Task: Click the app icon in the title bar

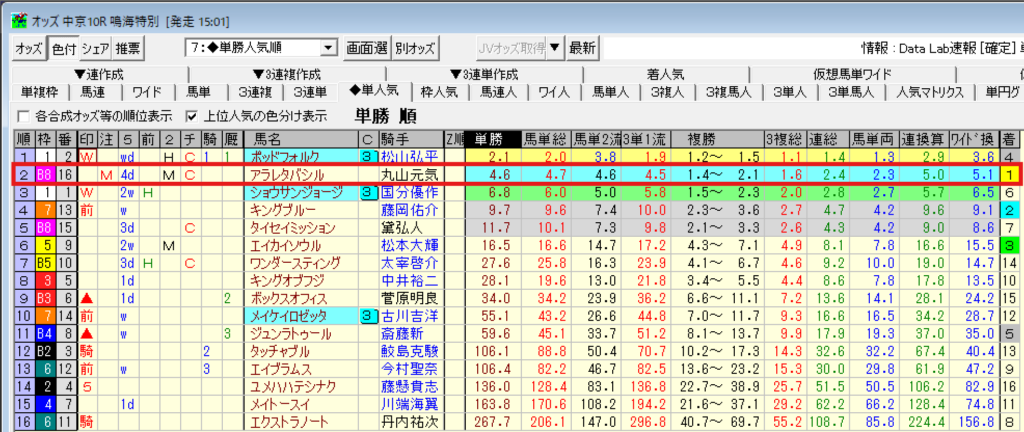Action: (11, 10)
